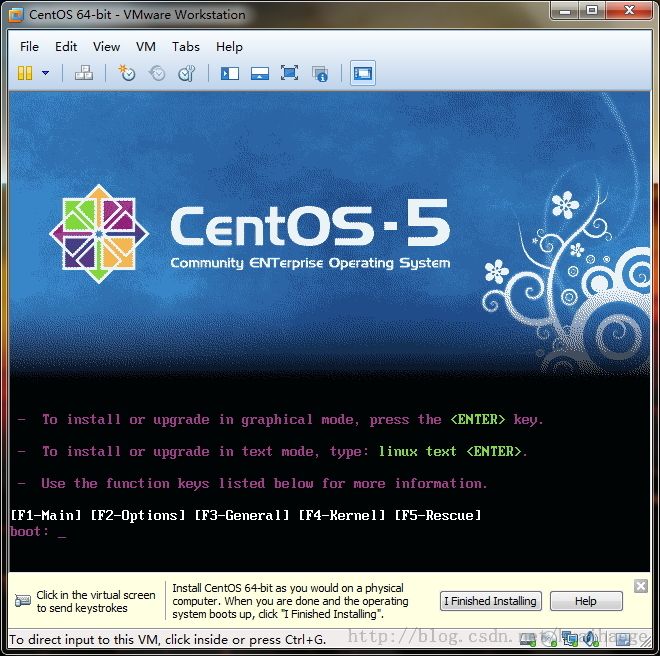The width and height of the screenshot is (660, 656).
Task: Click the hard disk status icon
Action: (528, 639)
